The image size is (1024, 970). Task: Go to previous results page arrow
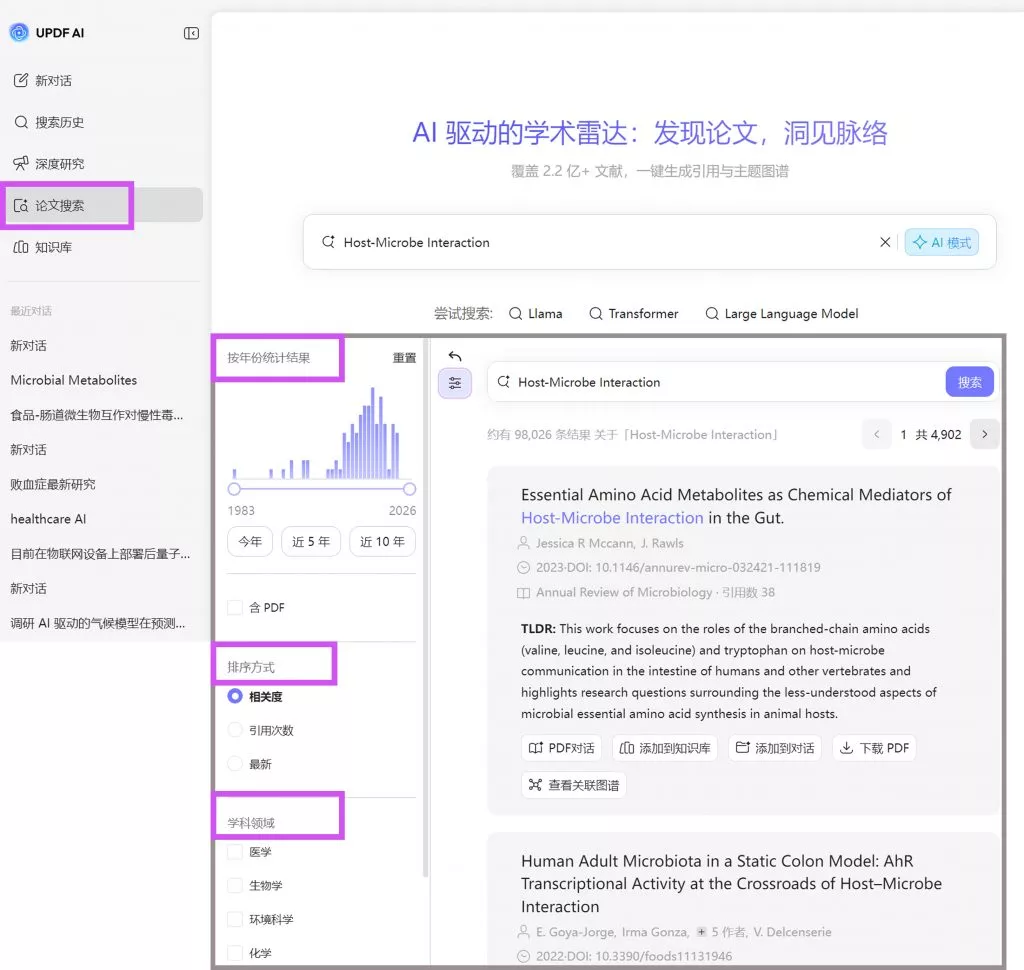tap(877, 434)
